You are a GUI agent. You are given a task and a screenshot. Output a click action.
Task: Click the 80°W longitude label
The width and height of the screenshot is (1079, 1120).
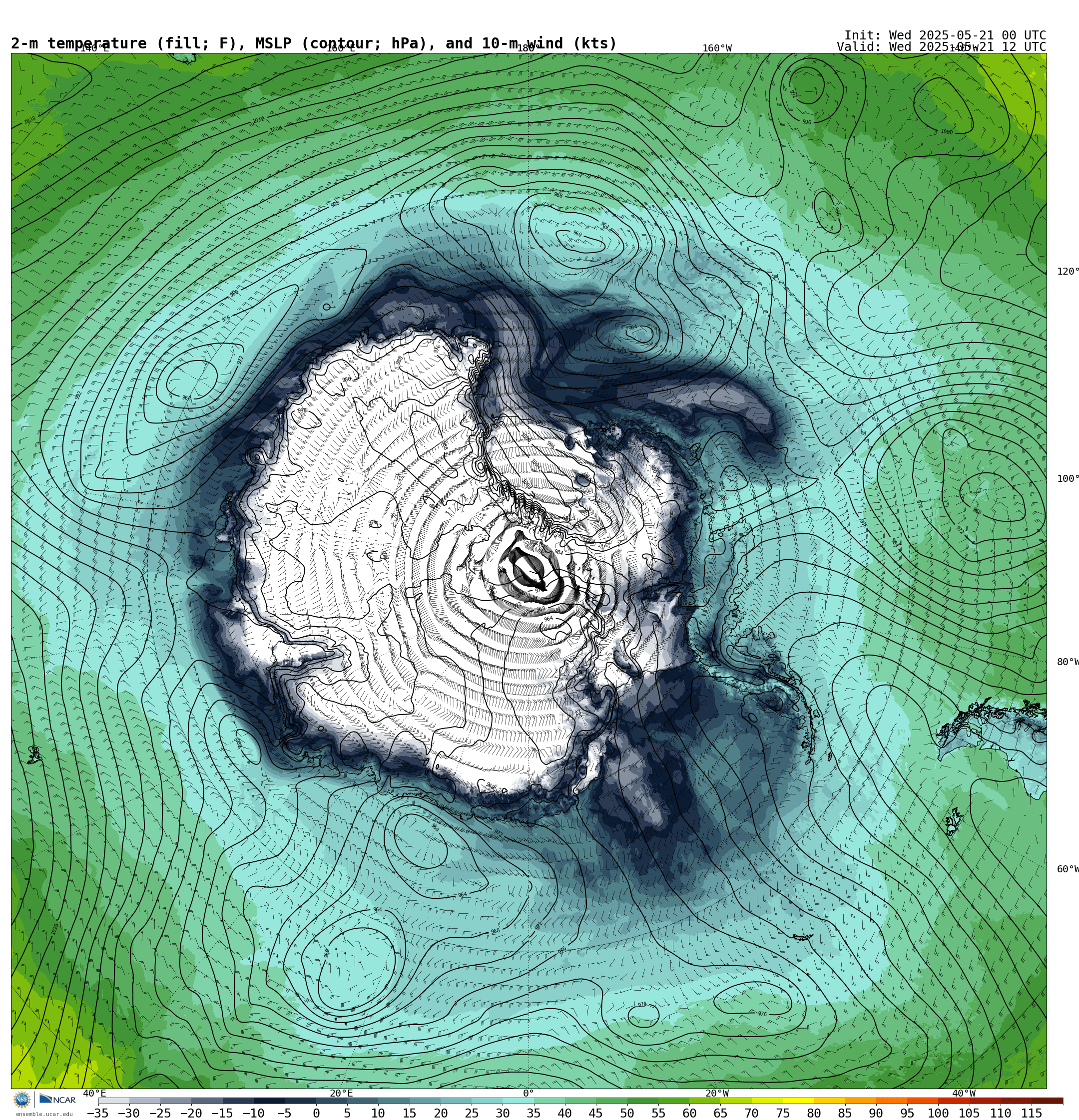click(x=1068, y=662)
